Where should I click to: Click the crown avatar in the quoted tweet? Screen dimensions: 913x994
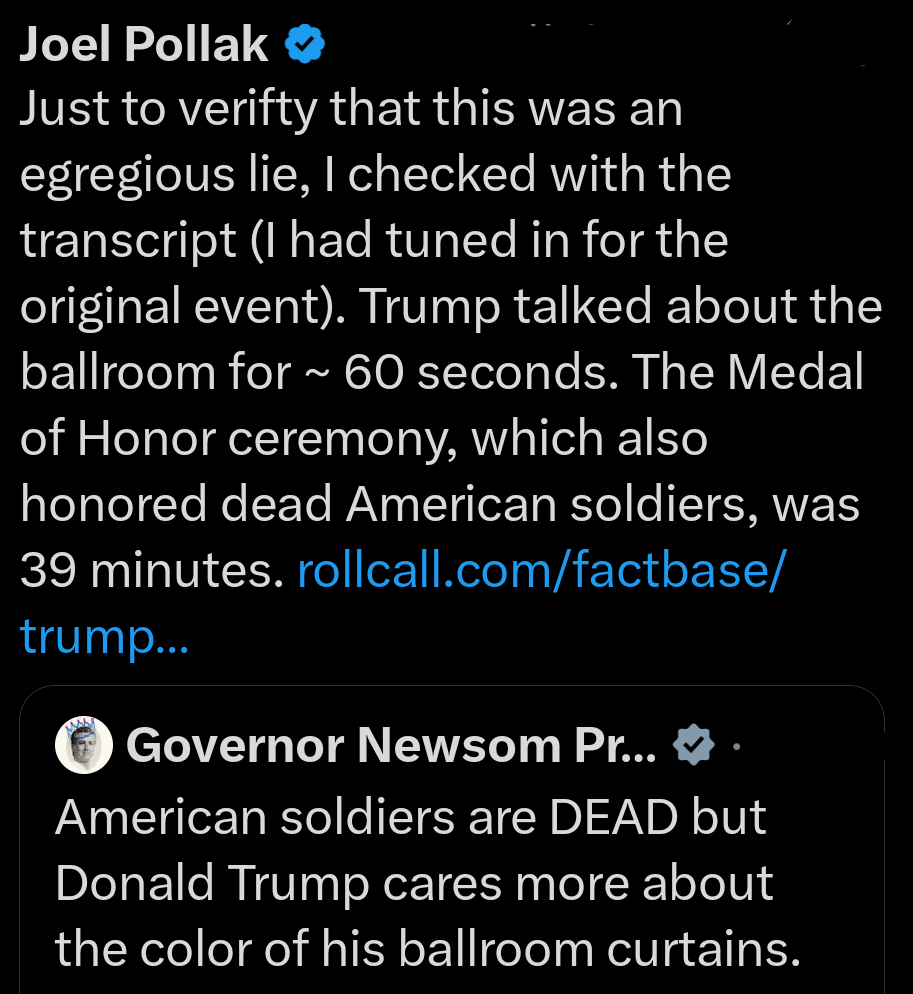click(84, 744)
